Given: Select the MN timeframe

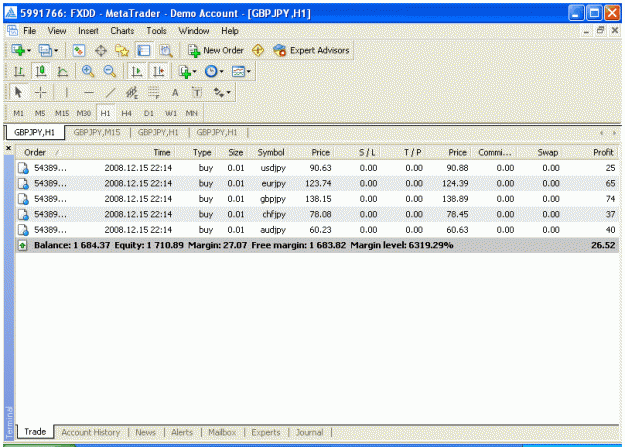Looking at the screenshot, I should tap(191, 113).
